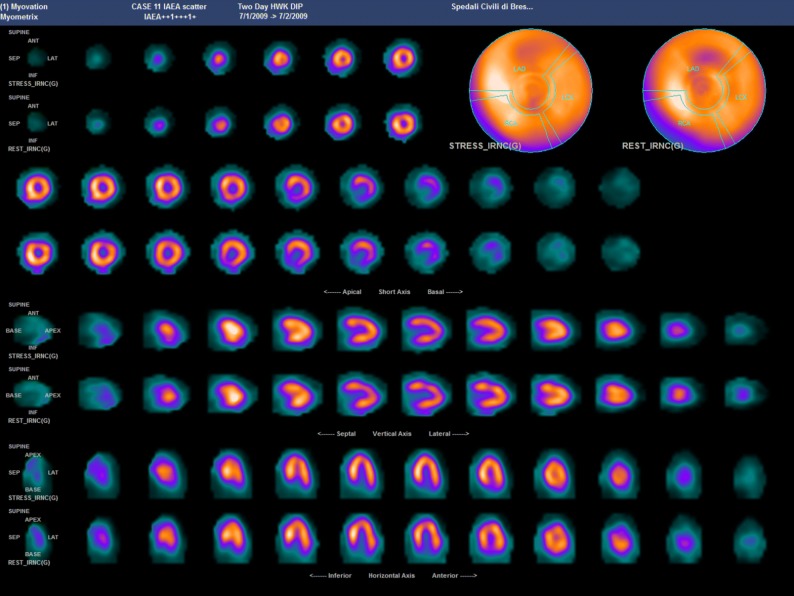Screen dimensions: 794x596
Task: Click the Vertical Axis row label
Action: point(391,434)
